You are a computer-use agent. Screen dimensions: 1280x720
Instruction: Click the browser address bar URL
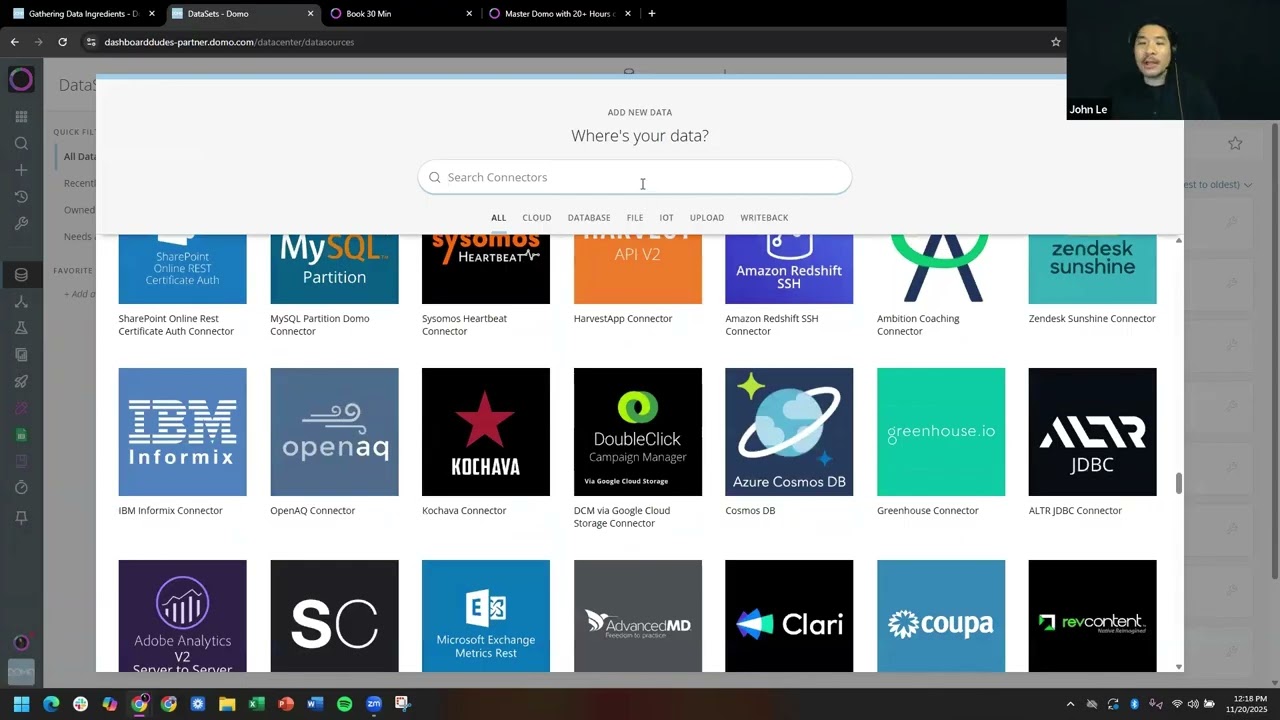(x=229, y=42)
